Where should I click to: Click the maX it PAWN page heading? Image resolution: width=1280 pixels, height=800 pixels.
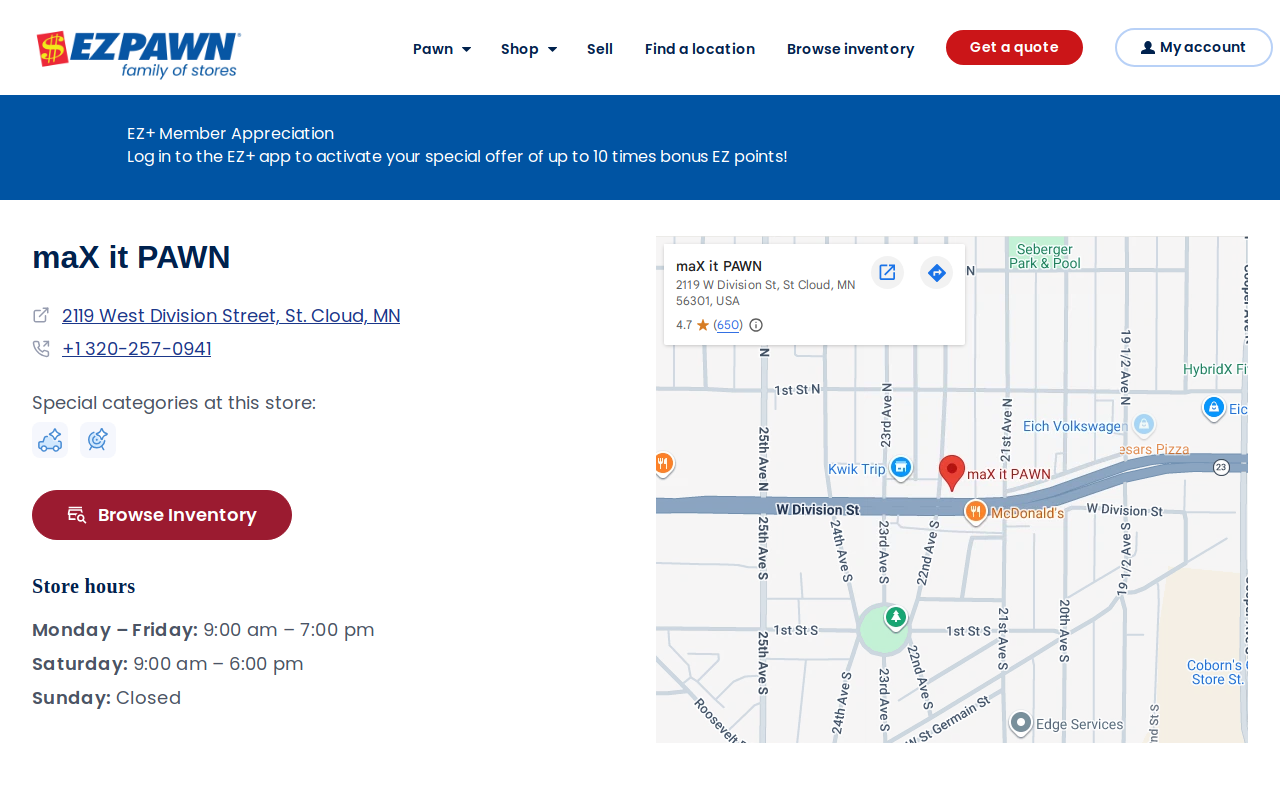click(131, 257)
